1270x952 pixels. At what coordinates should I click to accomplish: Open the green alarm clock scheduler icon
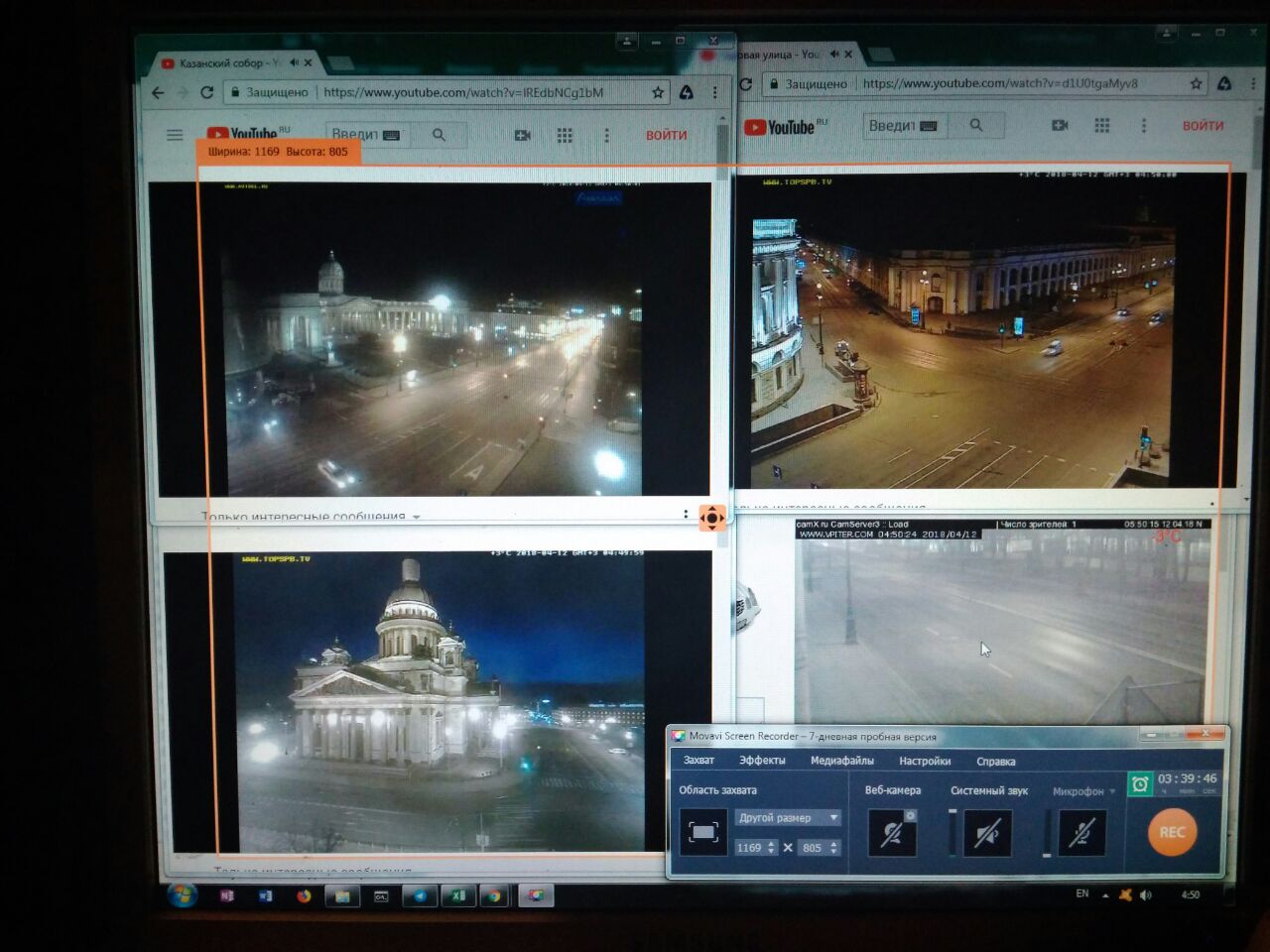pos(1140,784)
